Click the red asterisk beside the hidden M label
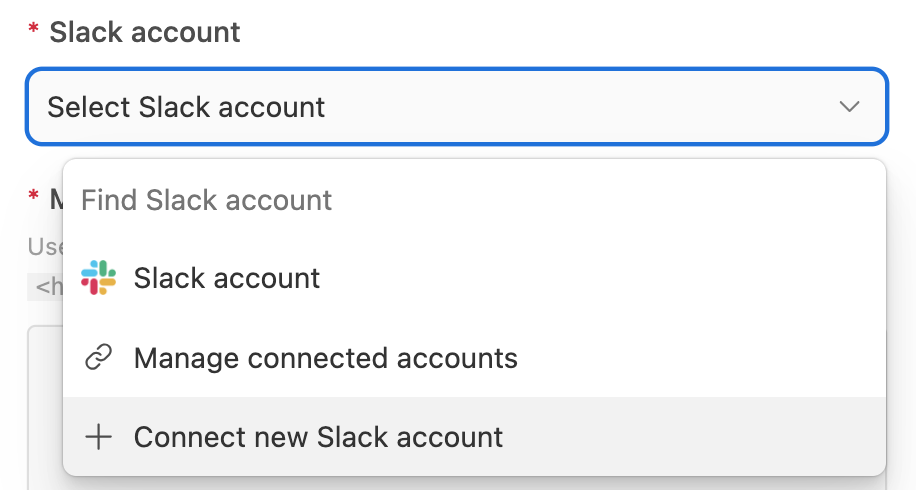916x490 pixels. tap(33, 195)
